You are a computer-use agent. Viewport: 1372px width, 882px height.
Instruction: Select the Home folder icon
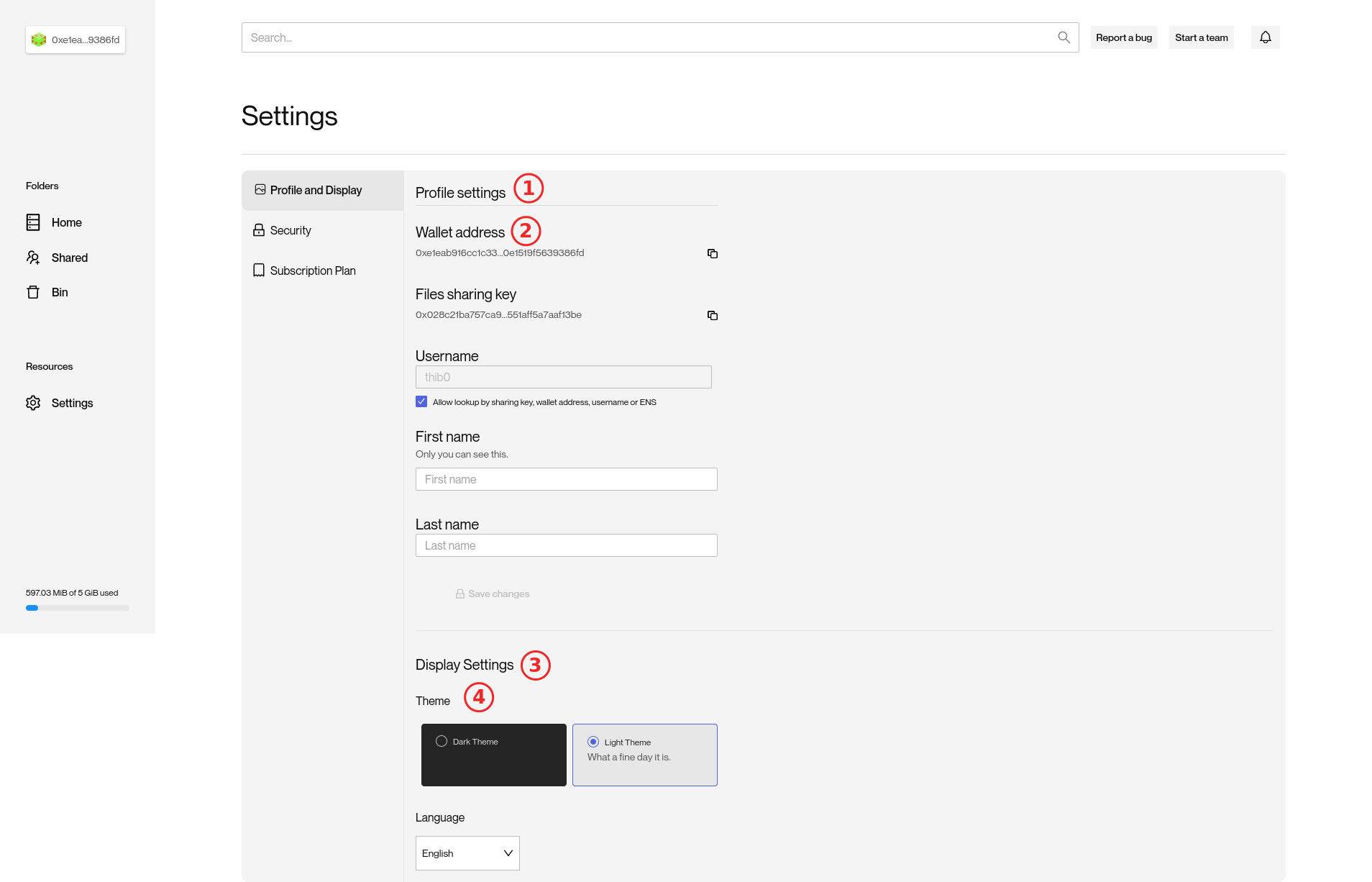tap(33, 222)
